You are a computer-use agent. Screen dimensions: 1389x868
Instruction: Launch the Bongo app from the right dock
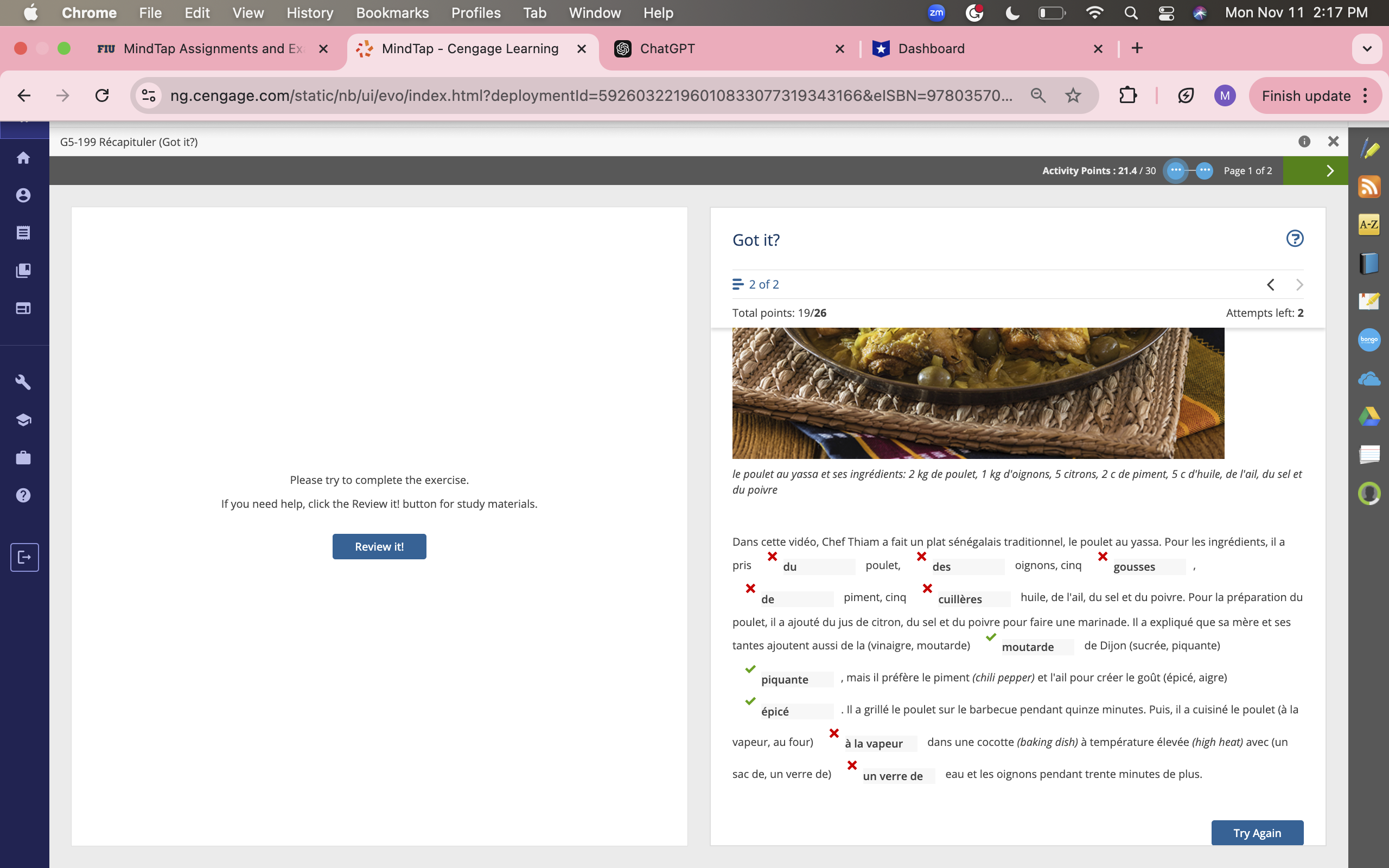click(1369, 340)
